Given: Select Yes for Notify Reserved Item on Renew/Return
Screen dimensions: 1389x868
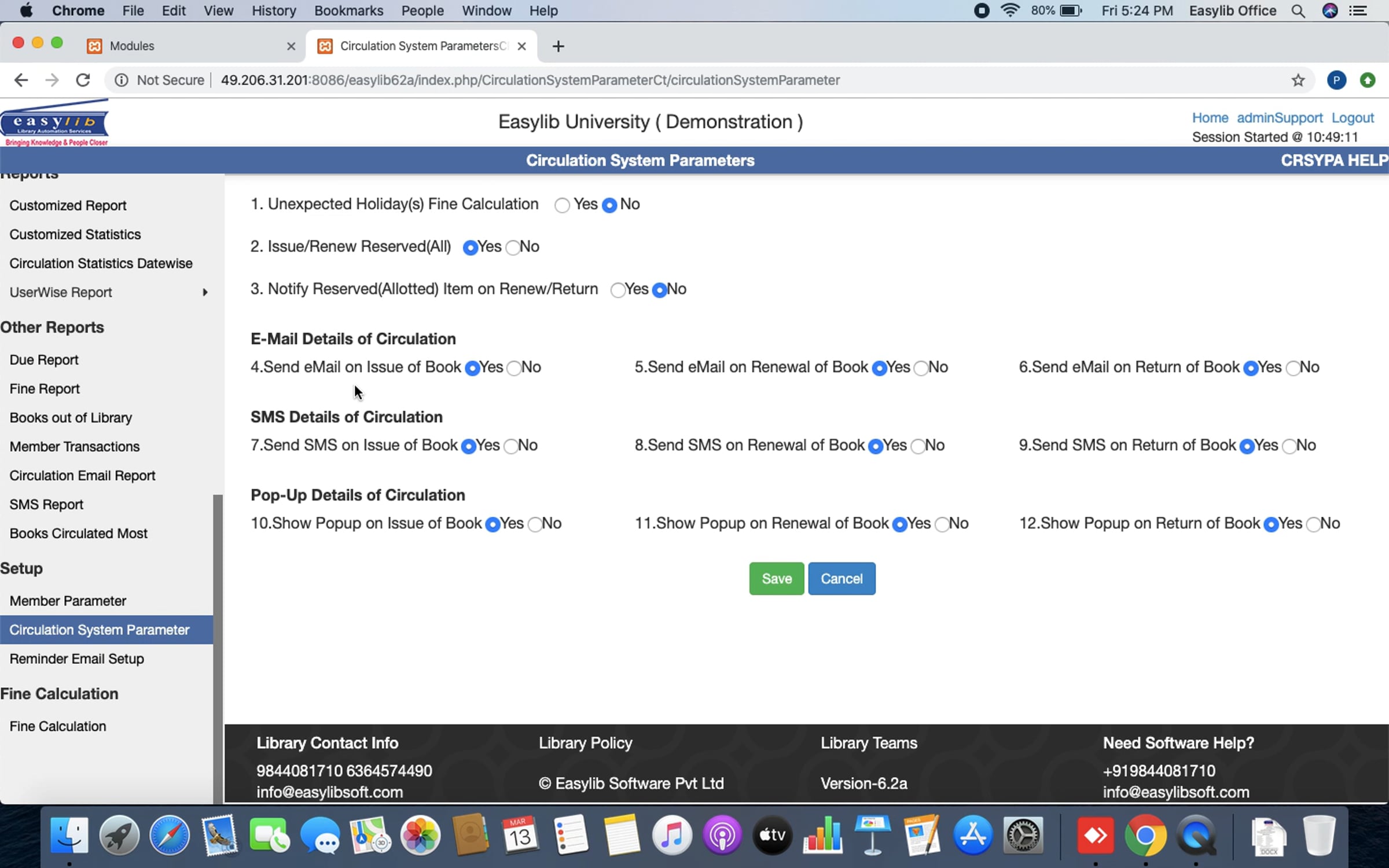Looking at the screenshot, I should 618,290.
